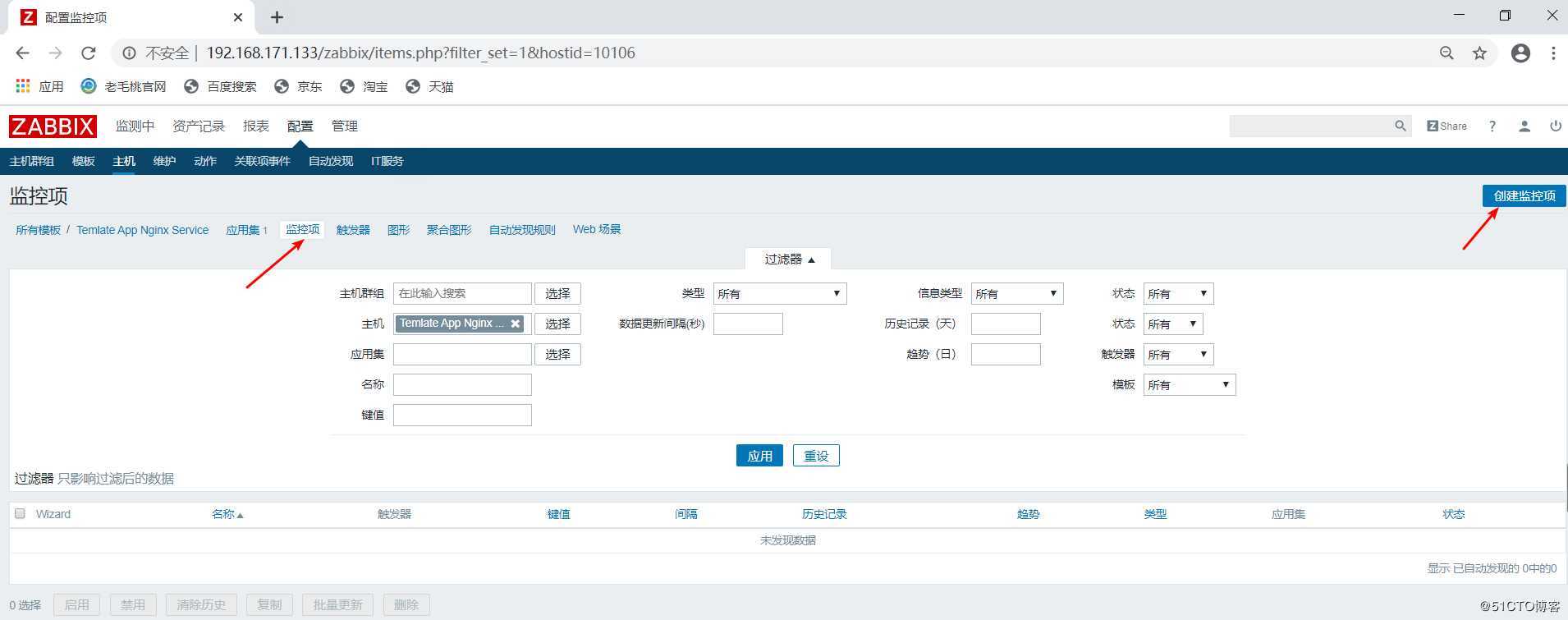This screenshot has width=1568, height=620.
Task: Focus 数据更新间隔(秒) input field
Action: [x=748, y=324]
